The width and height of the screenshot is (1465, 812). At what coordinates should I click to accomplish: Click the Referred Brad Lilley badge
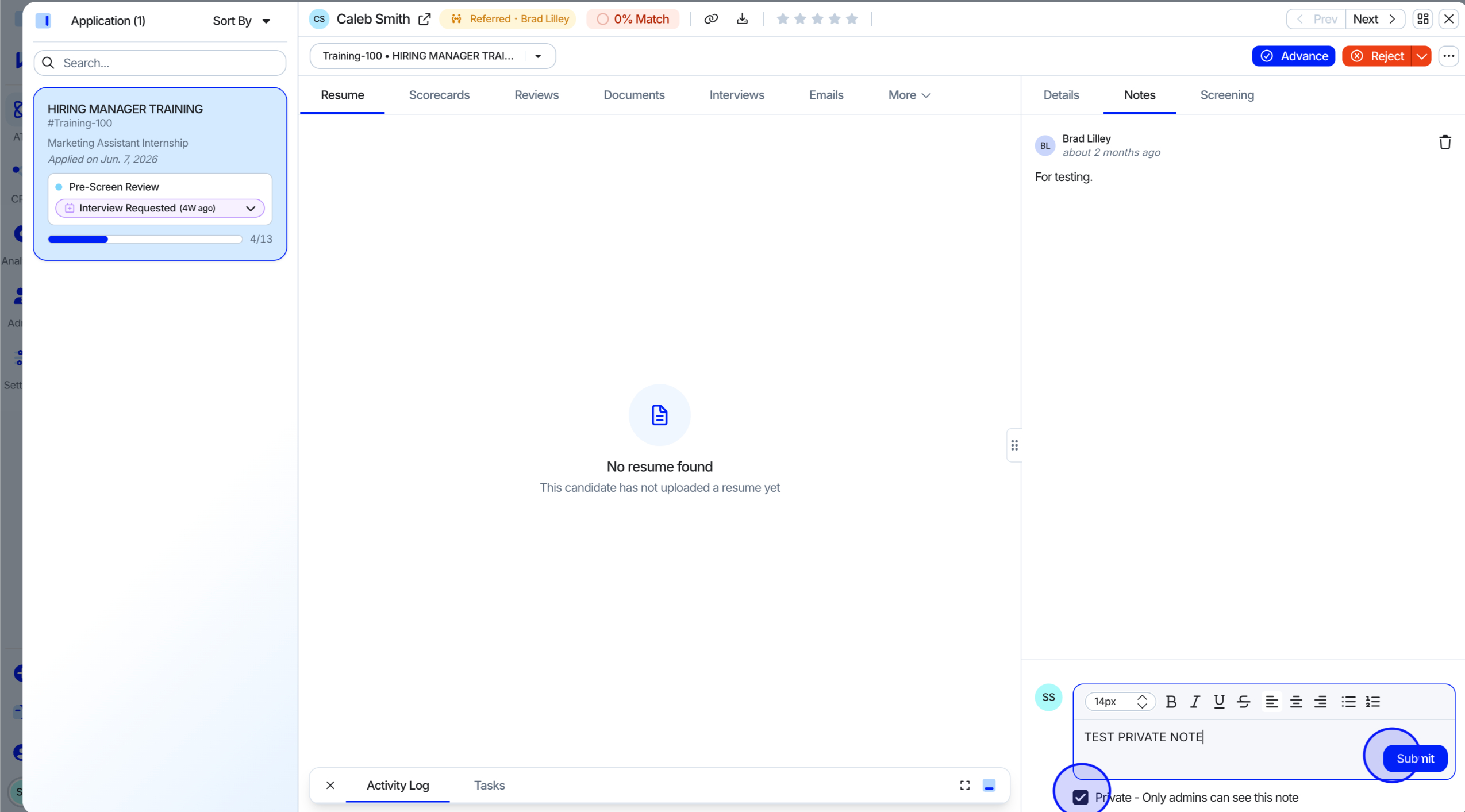tap(507, 19)
